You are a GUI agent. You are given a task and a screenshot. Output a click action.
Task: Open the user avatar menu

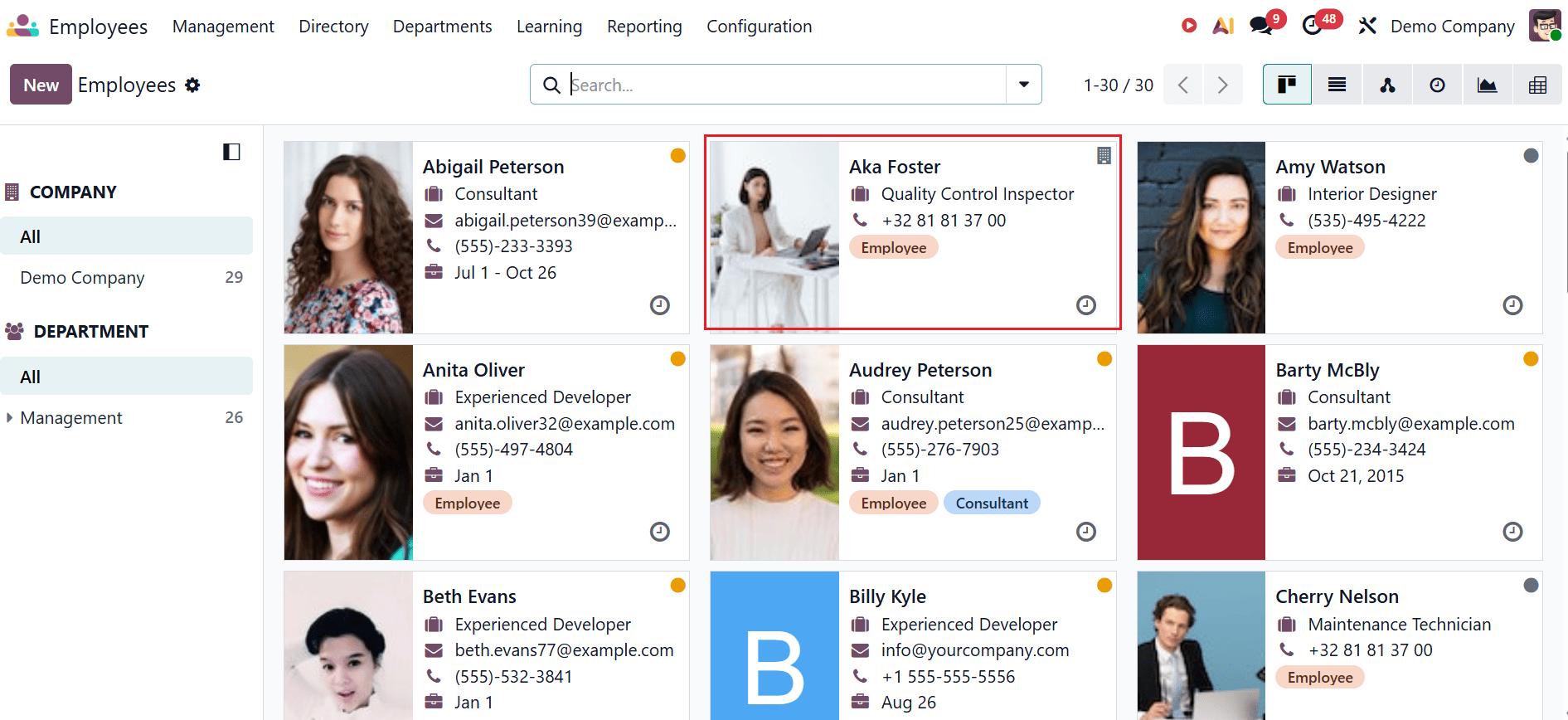[1545, 26]
